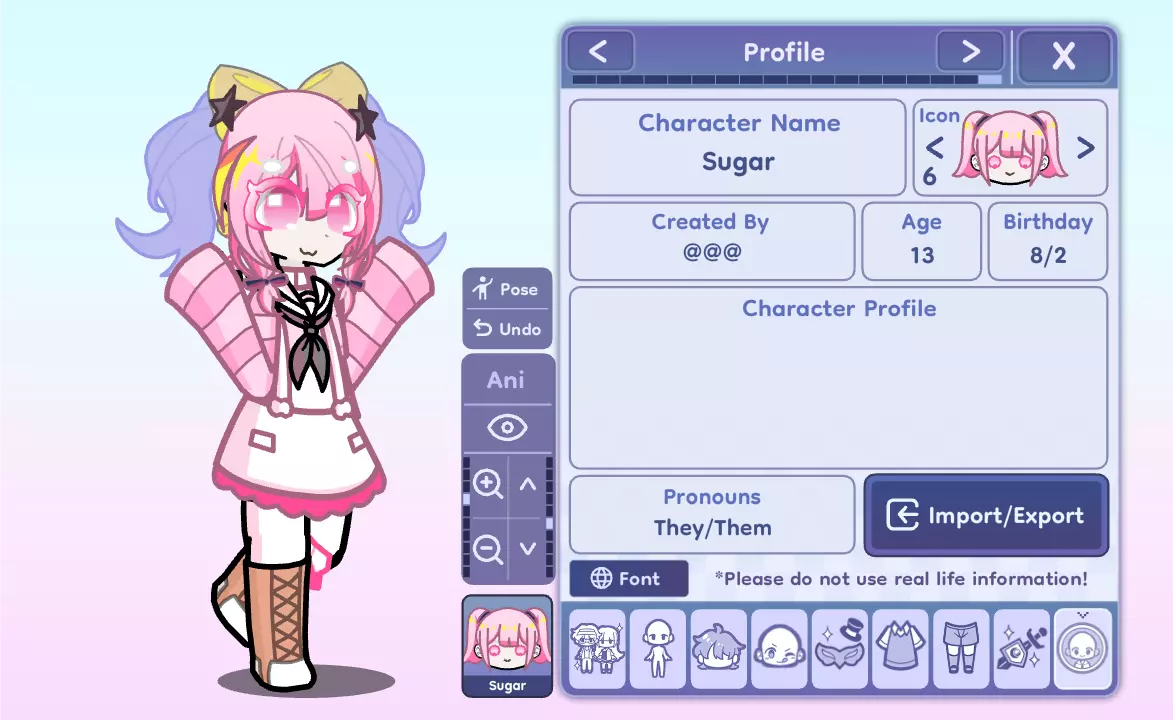Go to previous page with left arrow in Profile header
1173x720 pixels.
coord(599,52)
